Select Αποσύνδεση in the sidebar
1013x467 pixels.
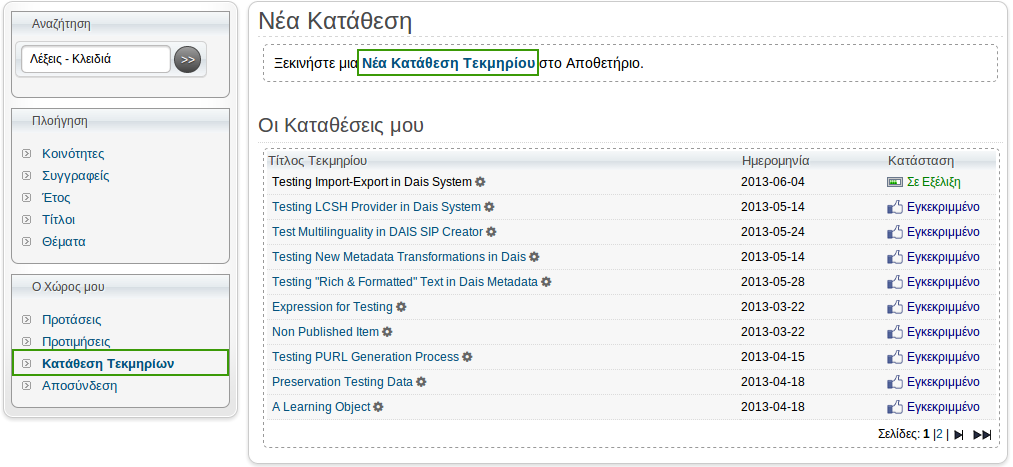click(79, 386)
